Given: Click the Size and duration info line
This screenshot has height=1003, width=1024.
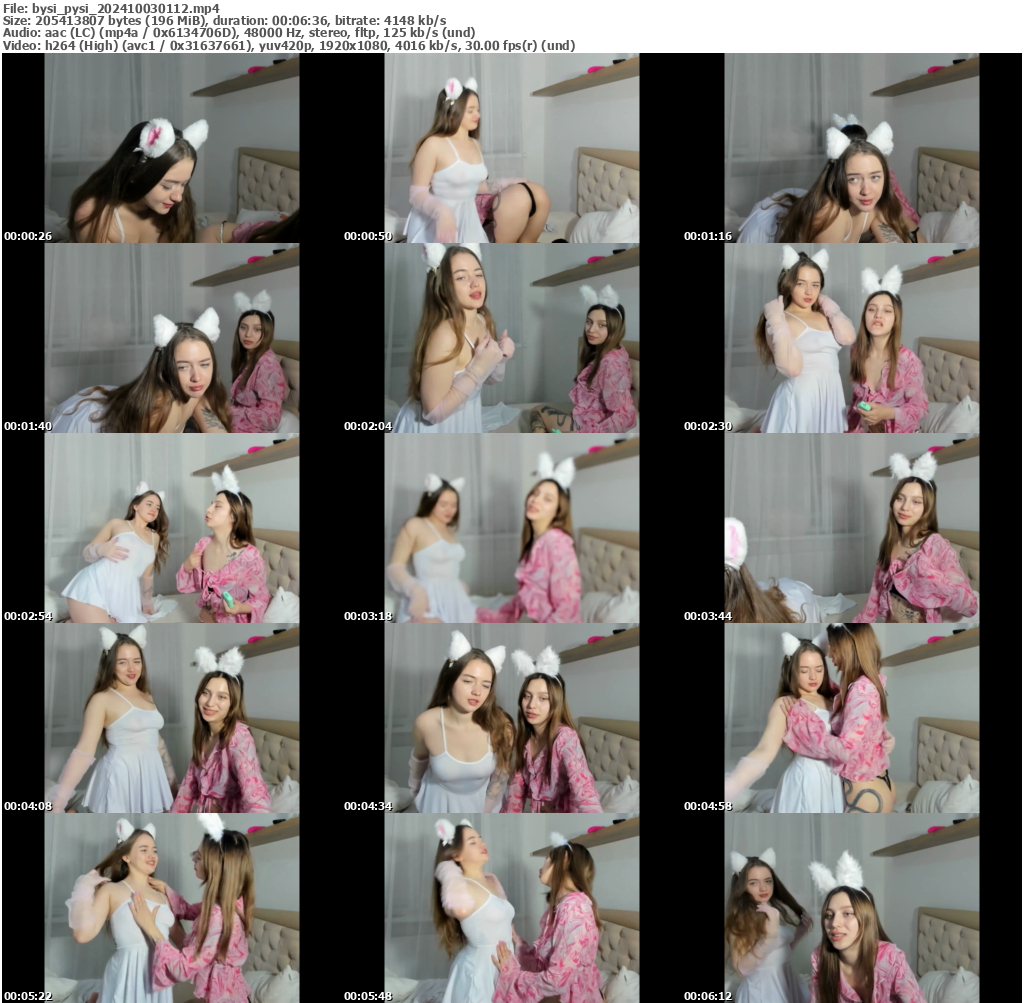Looking at the screenshot, I should (225, 20).
